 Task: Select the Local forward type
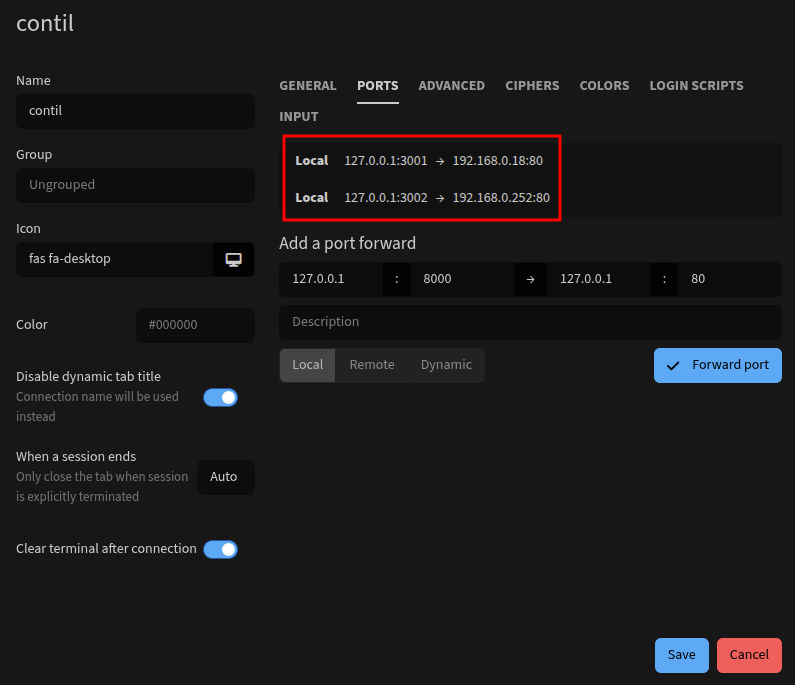(307, 365)
